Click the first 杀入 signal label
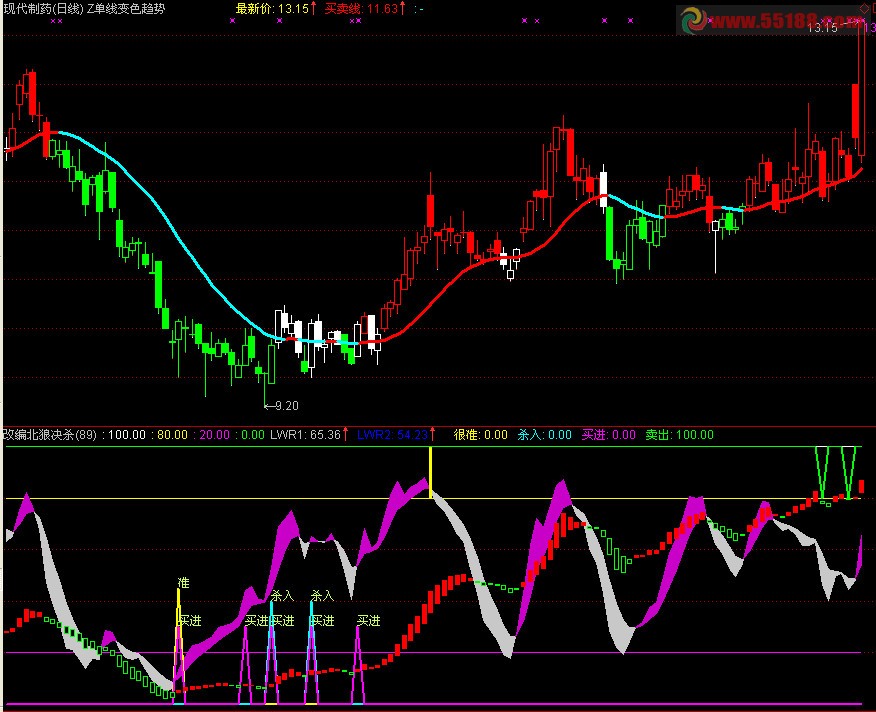The height and width of the screenshot is (712, 876). click(x=282, y=596)
